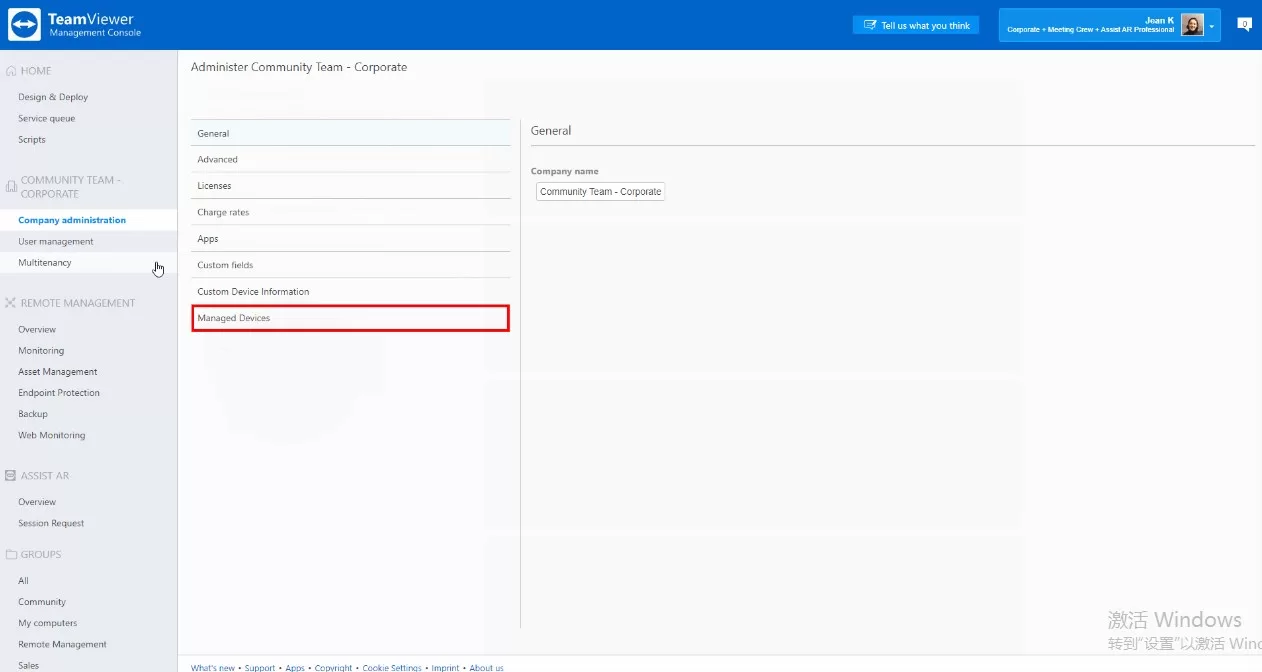Click the TeamViewer logo icon

pyautogui.click(x=25, y=25)
